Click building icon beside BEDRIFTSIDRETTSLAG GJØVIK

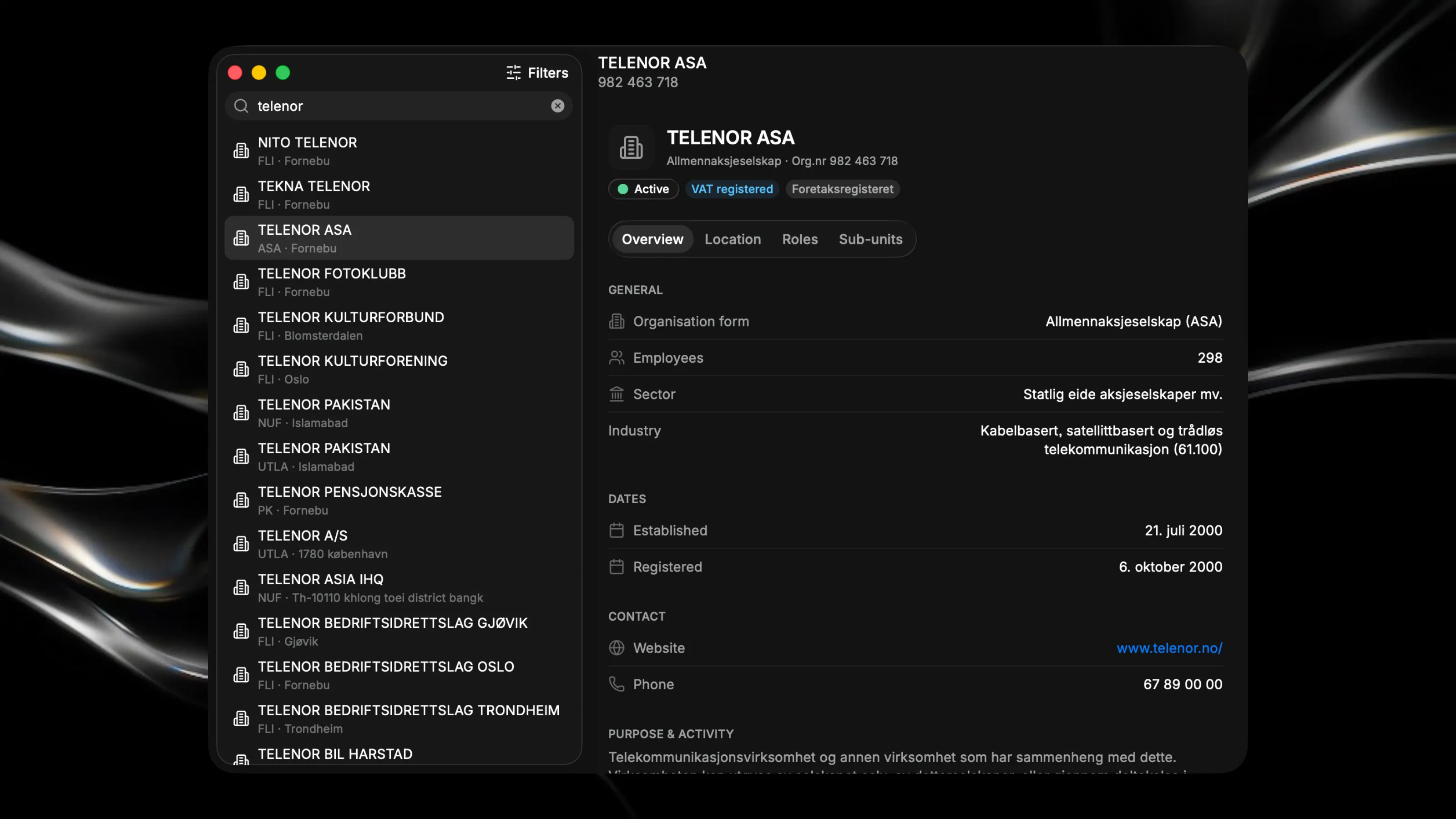point(241,632)
